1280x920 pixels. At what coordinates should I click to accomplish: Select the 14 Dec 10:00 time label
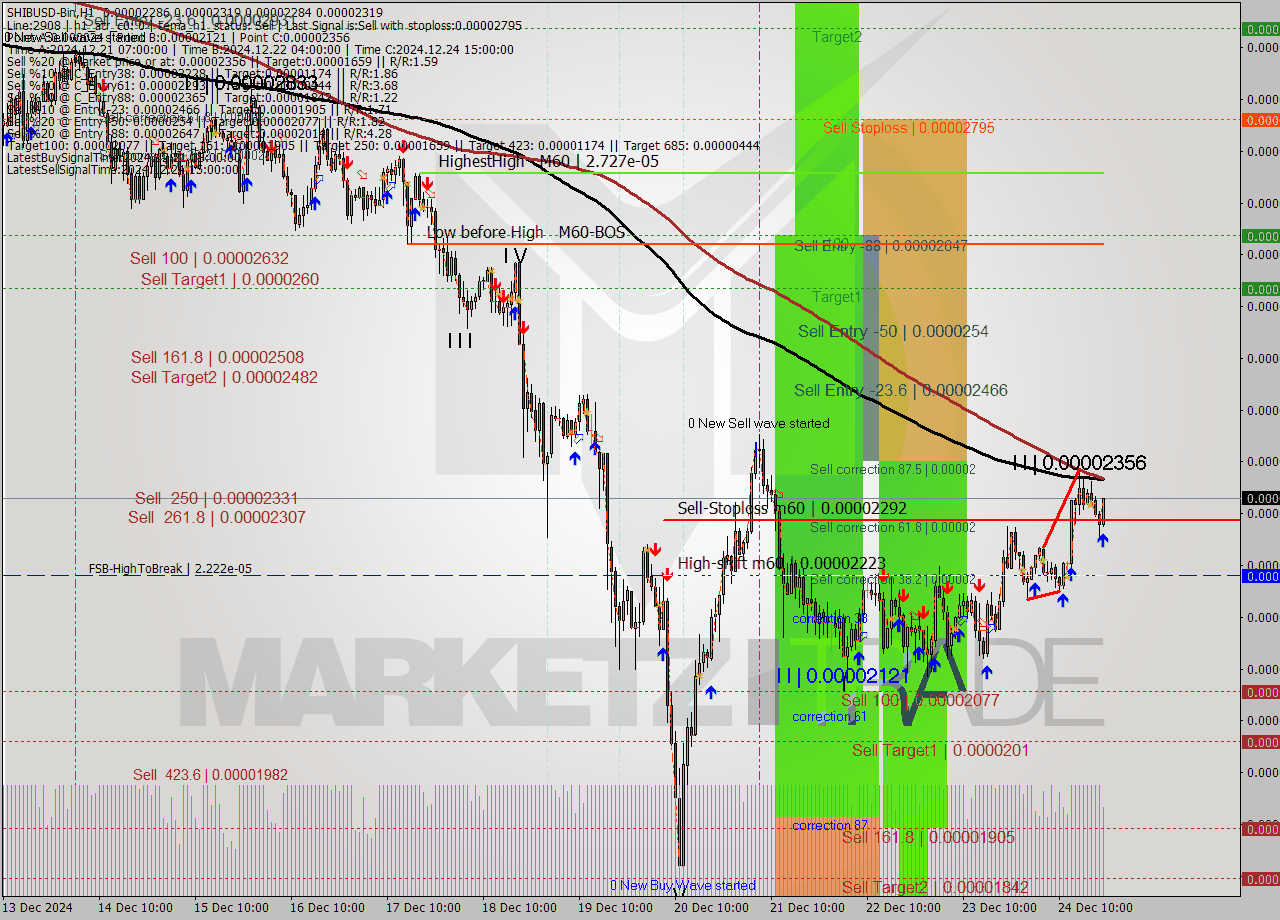click(x=135, y=908)
